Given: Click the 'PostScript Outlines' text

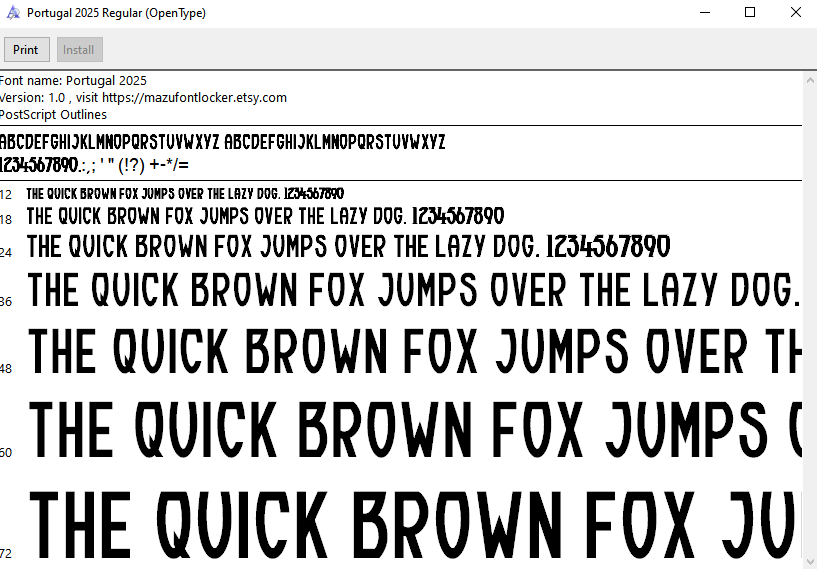Looking at the screenshot, I should (x=54, y=115).
